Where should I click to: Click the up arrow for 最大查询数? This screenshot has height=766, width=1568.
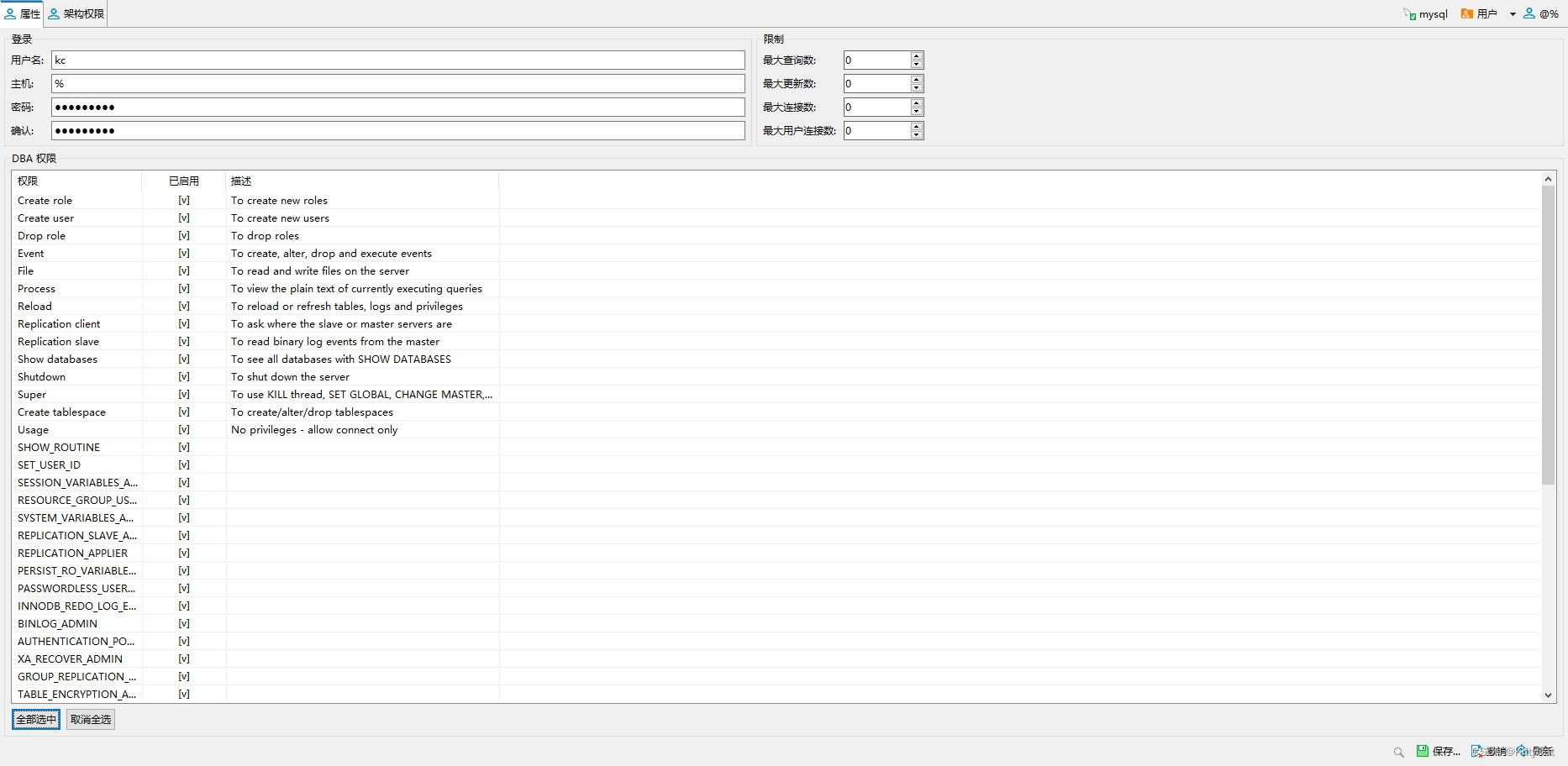[916, 55]
